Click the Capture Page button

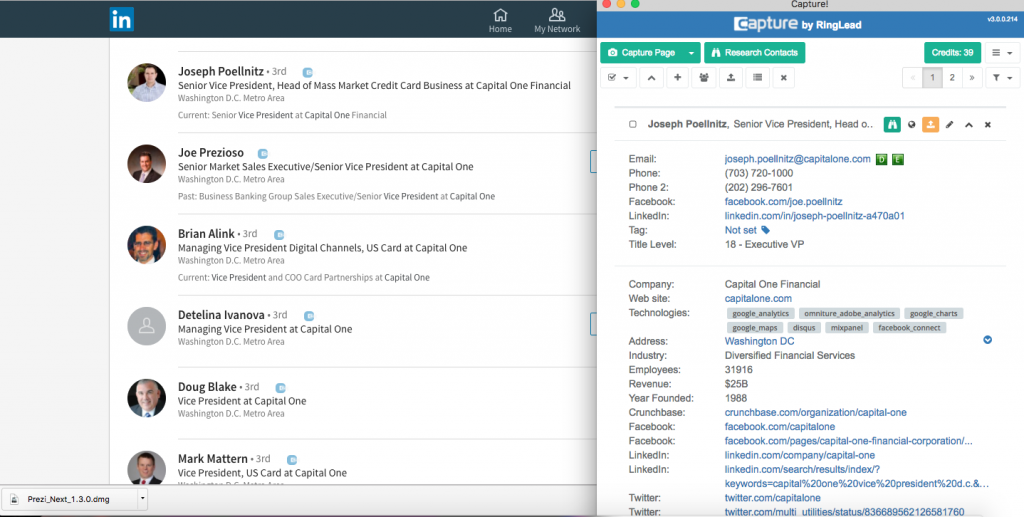click(x=643, y=53)
